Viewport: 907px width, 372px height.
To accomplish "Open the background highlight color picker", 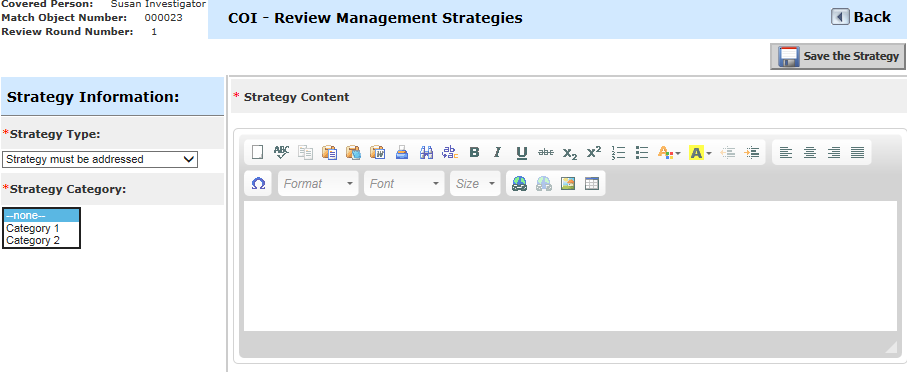I will [x=700, y=152].
